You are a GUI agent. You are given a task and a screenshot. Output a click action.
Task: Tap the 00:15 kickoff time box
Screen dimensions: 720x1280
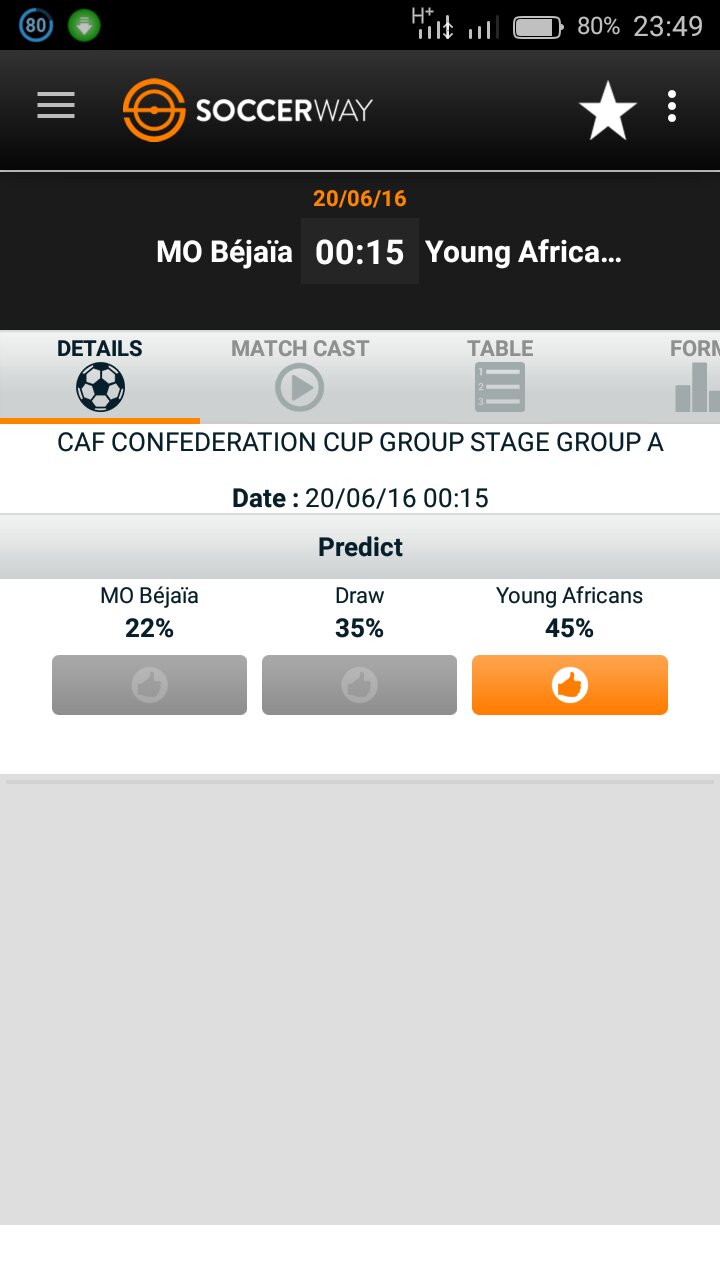[x=359, y=252]
